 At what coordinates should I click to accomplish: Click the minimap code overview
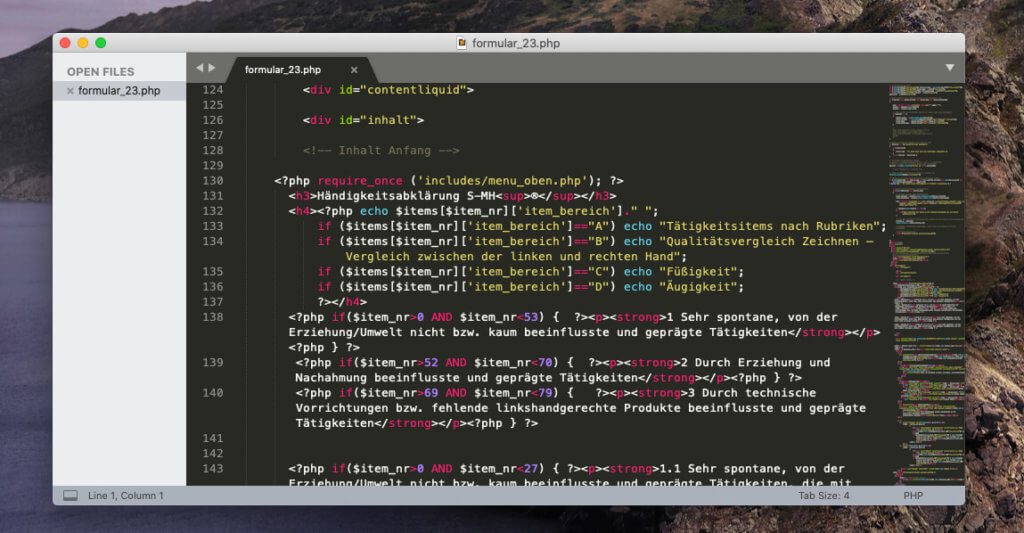[x=927, y=283]
